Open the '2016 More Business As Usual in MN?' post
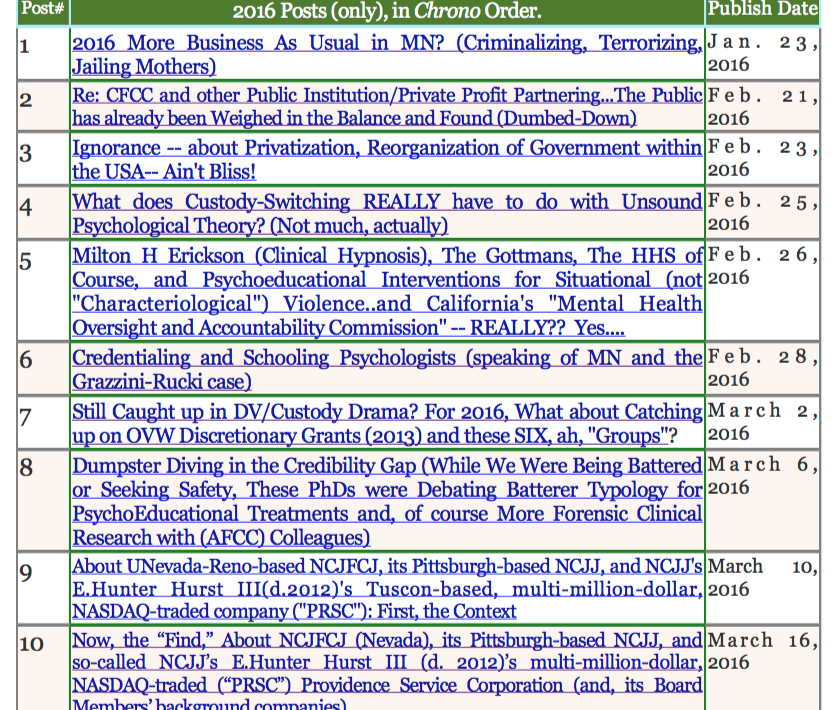The width and height of the screenshot is (834, 710). click(x=386, y=44)
